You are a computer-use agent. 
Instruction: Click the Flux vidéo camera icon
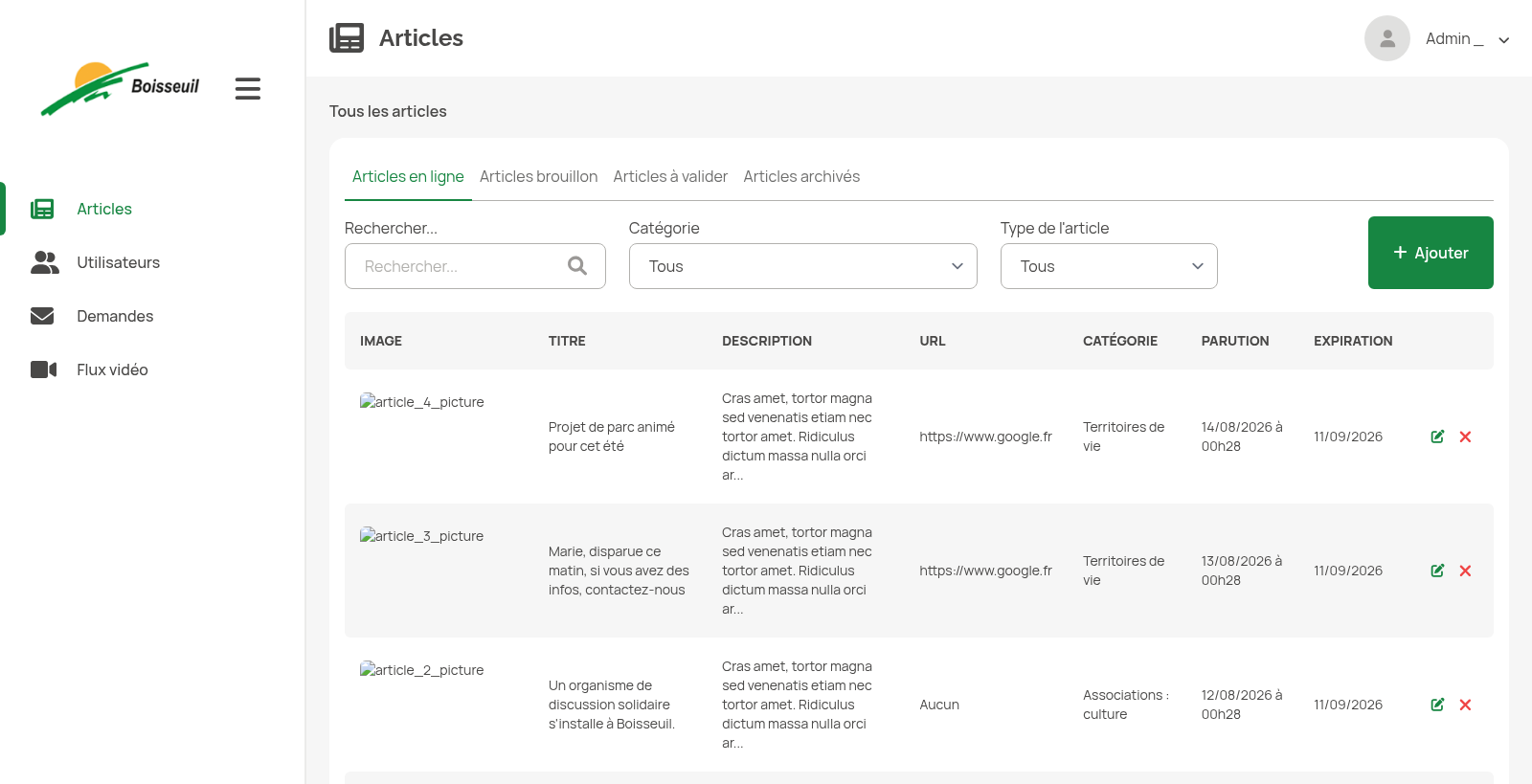[43, 370]
